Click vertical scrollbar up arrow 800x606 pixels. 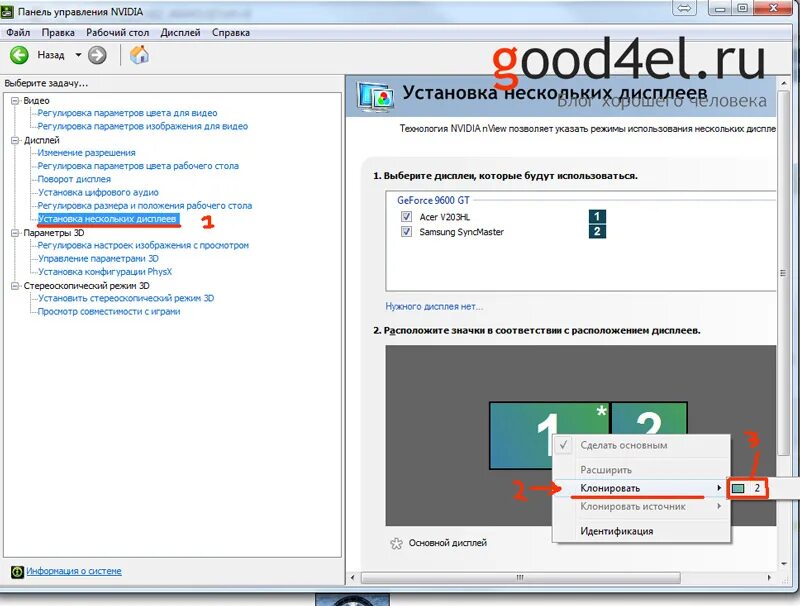[x=784, y=83]
